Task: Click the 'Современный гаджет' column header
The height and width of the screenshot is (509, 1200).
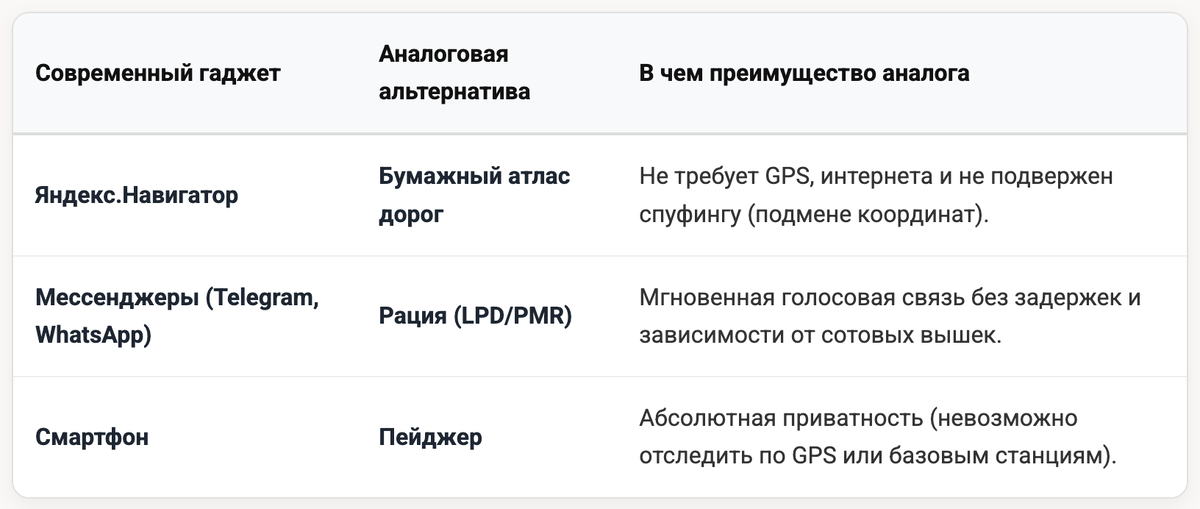Action: pyautogui.click(x=158, y=74)
